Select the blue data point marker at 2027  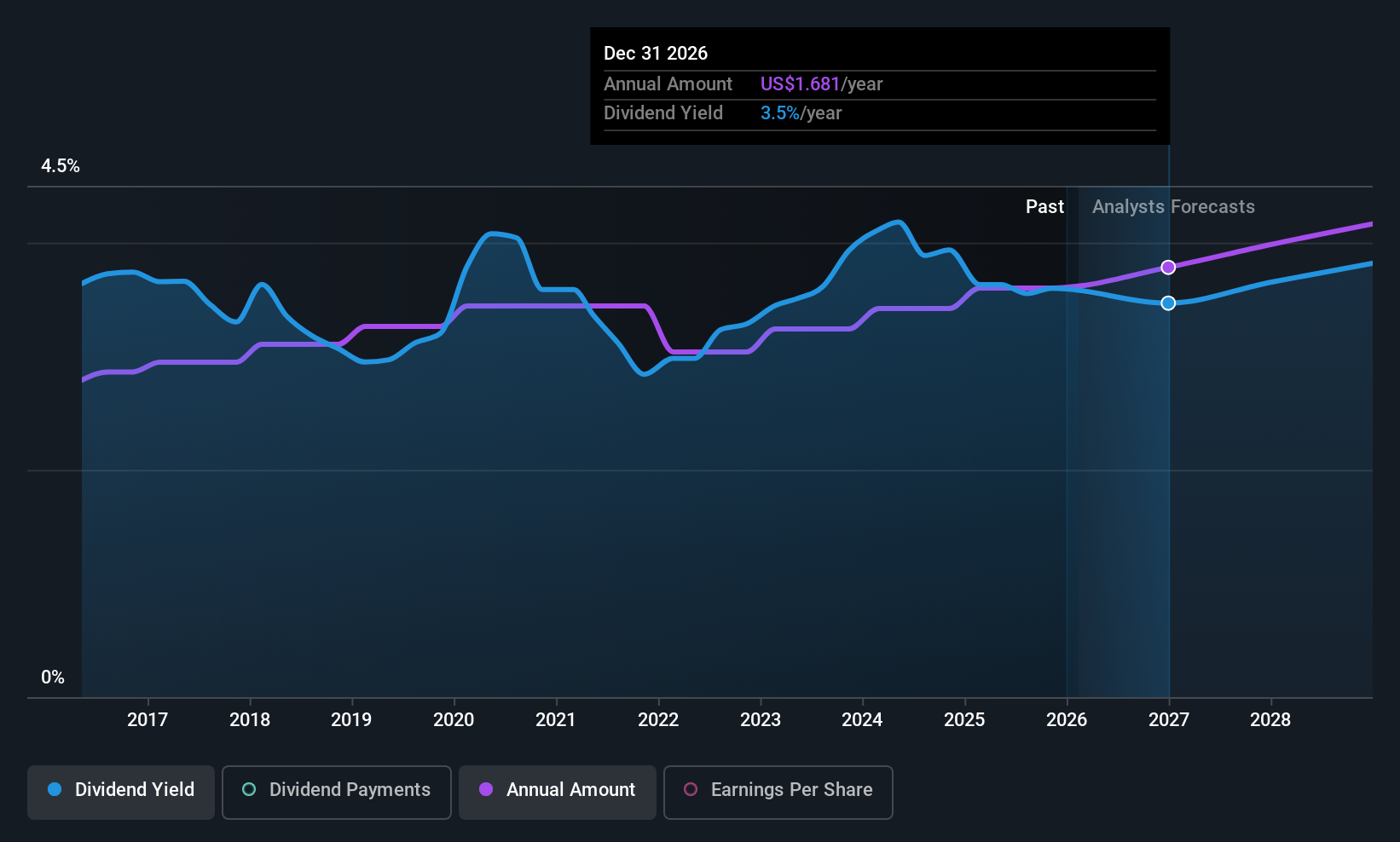coord(1168,303)
